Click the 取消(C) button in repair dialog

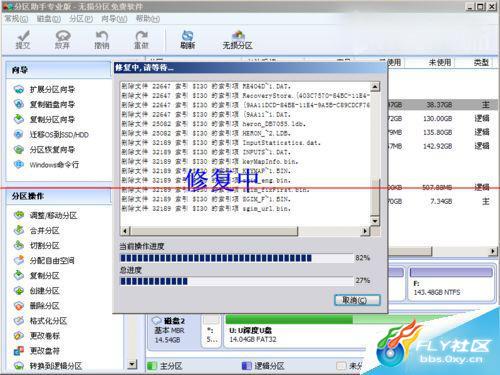click(357, 300)
